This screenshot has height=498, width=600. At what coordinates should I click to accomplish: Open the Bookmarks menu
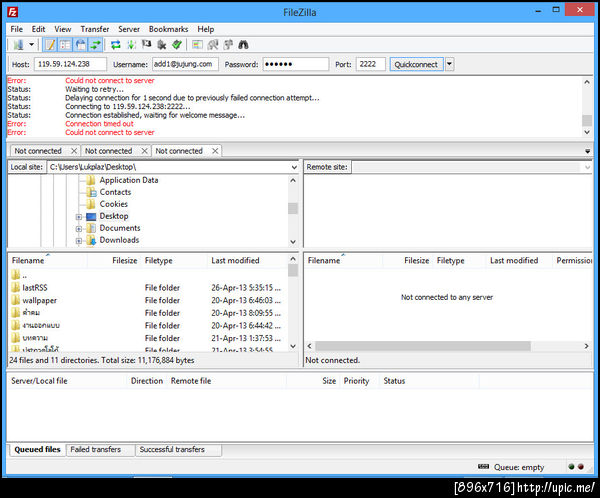168,29
